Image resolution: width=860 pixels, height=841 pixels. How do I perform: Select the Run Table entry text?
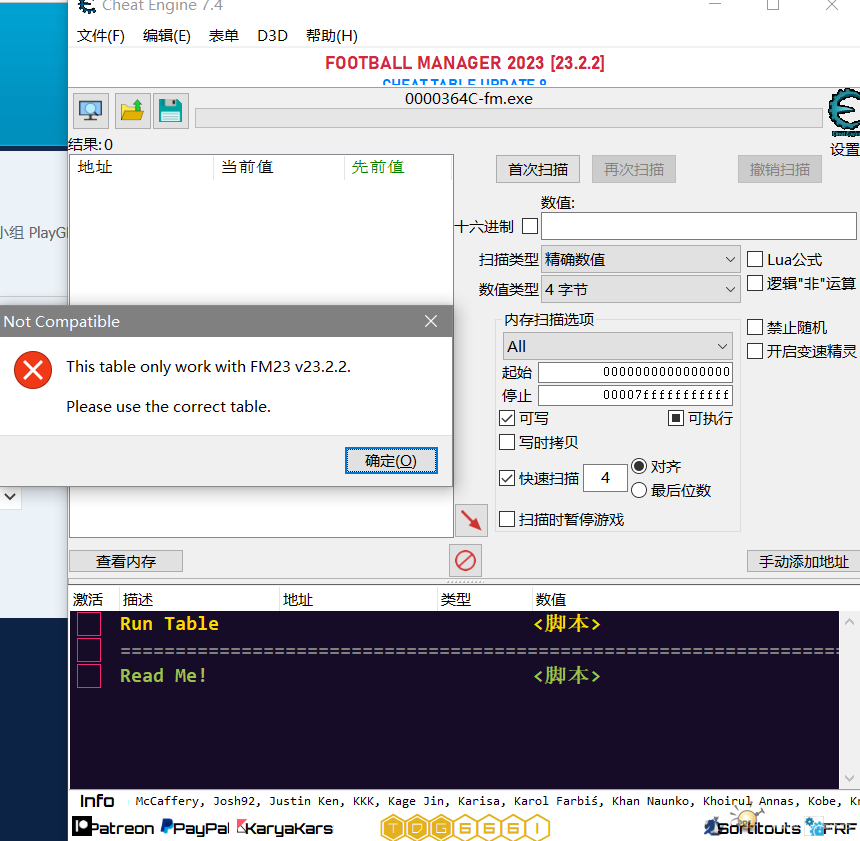pos(169,624)
